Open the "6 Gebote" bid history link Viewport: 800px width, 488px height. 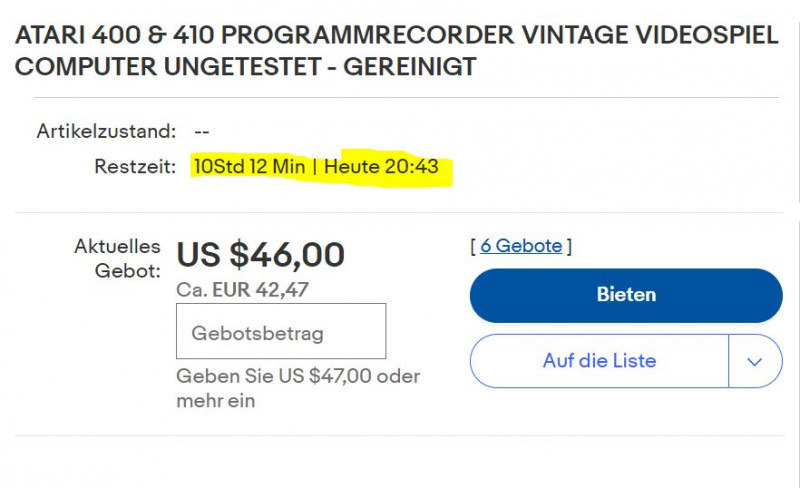click(x=521, y=246)
